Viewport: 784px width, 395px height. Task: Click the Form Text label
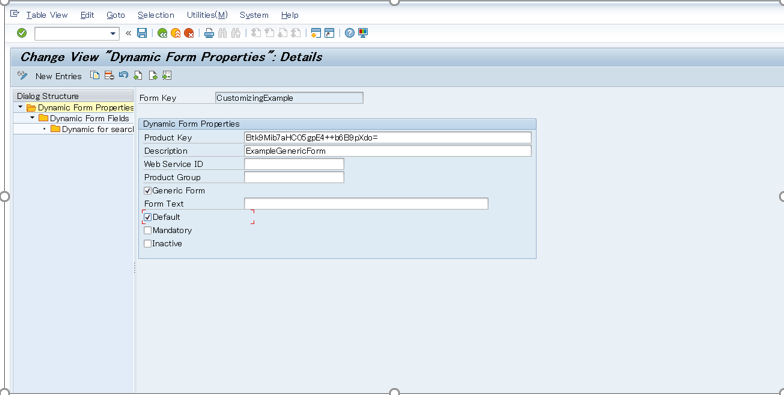[164, 204]
